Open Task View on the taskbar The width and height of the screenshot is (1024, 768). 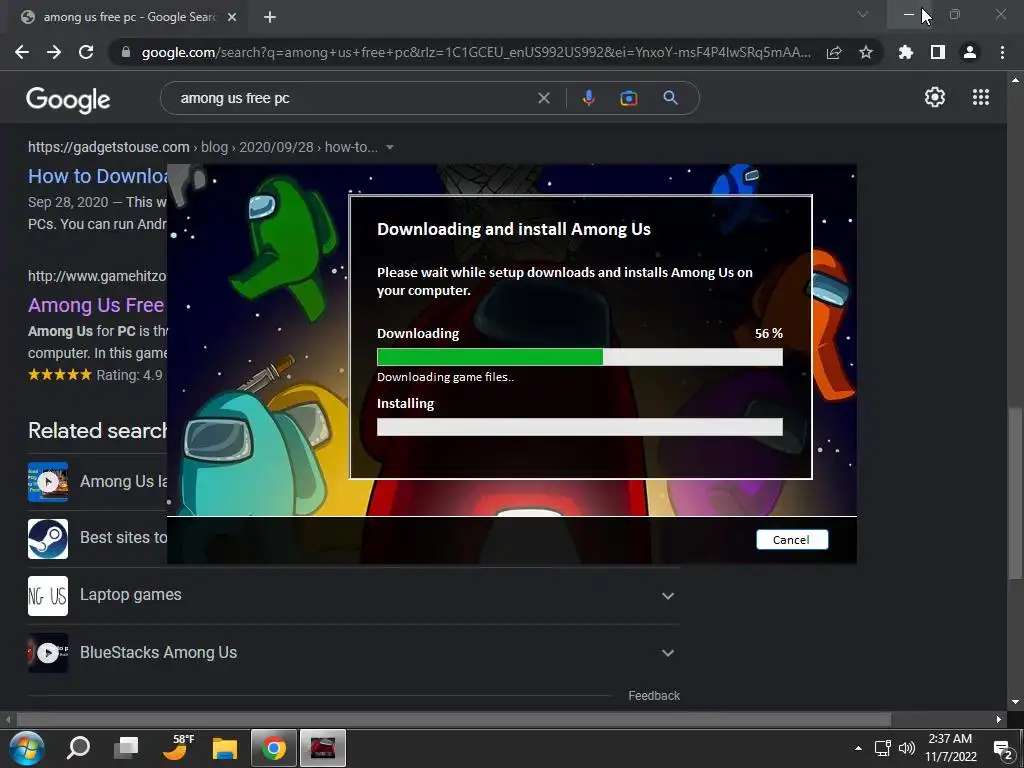click(x=126, y=748)
